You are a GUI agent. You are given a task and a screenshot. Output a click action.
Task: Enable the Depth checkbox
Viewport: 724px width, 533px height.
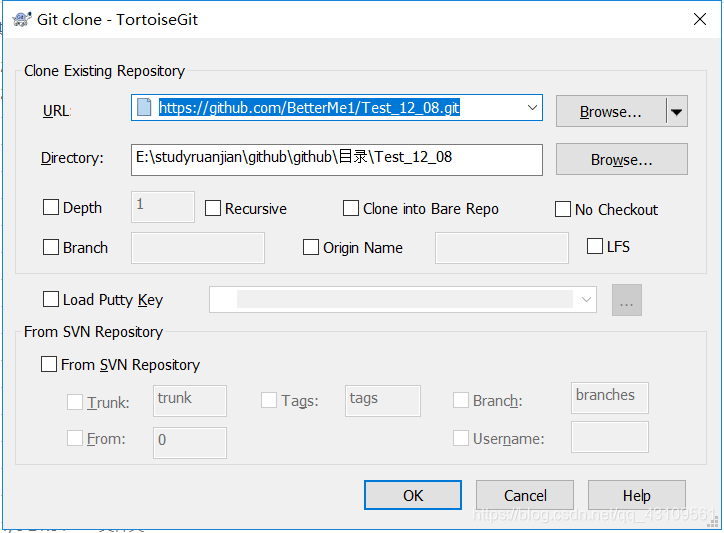tap(51, 207)
